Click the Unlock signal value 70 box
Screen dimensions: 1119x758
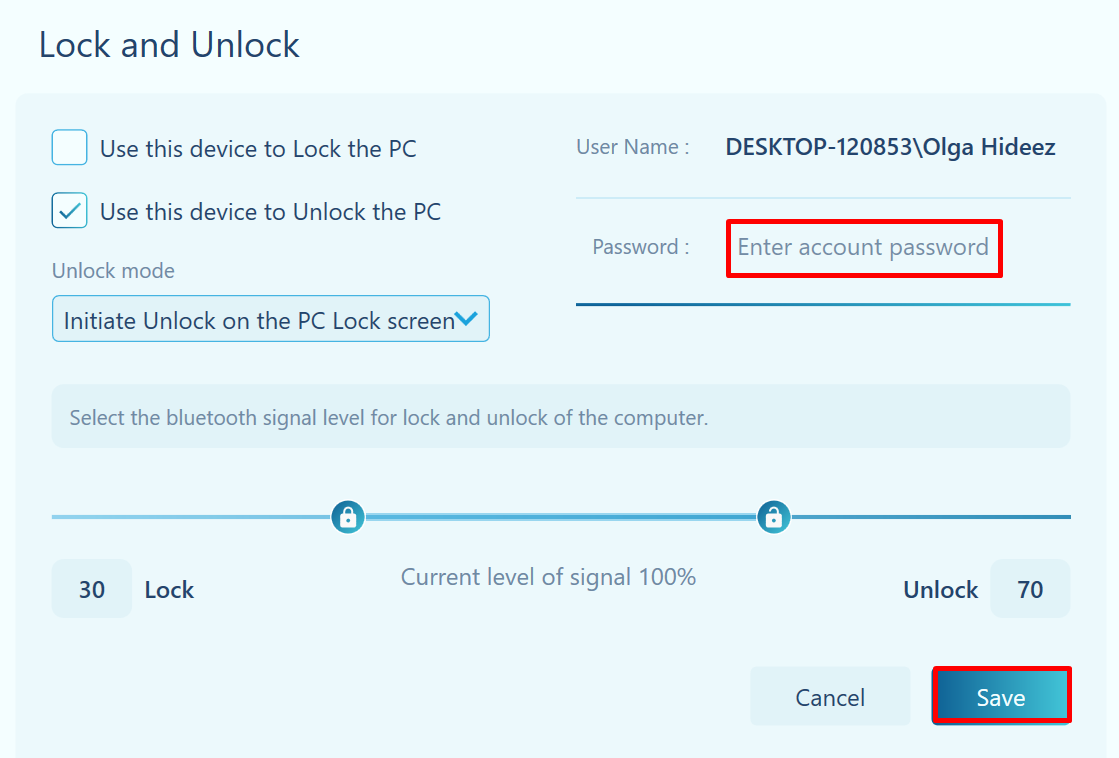click(1030, 589)
